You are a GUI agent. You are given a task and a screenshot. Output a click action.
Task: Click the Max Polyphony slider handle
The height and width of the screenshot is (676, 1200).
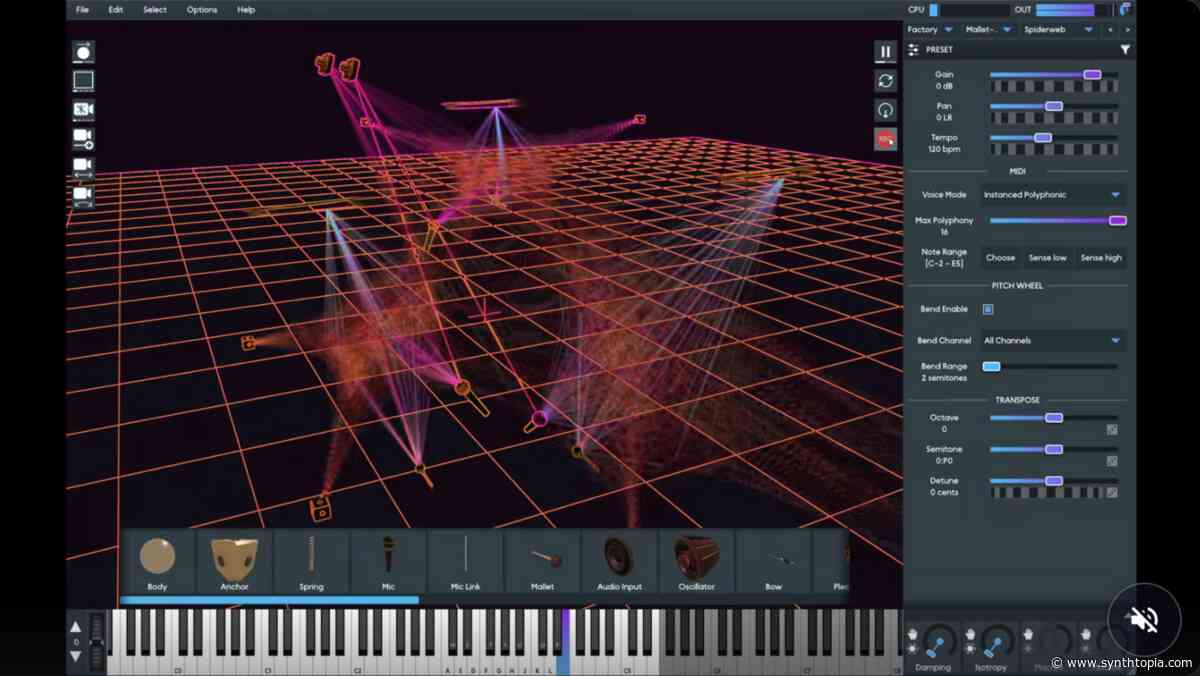[1118, 220]
